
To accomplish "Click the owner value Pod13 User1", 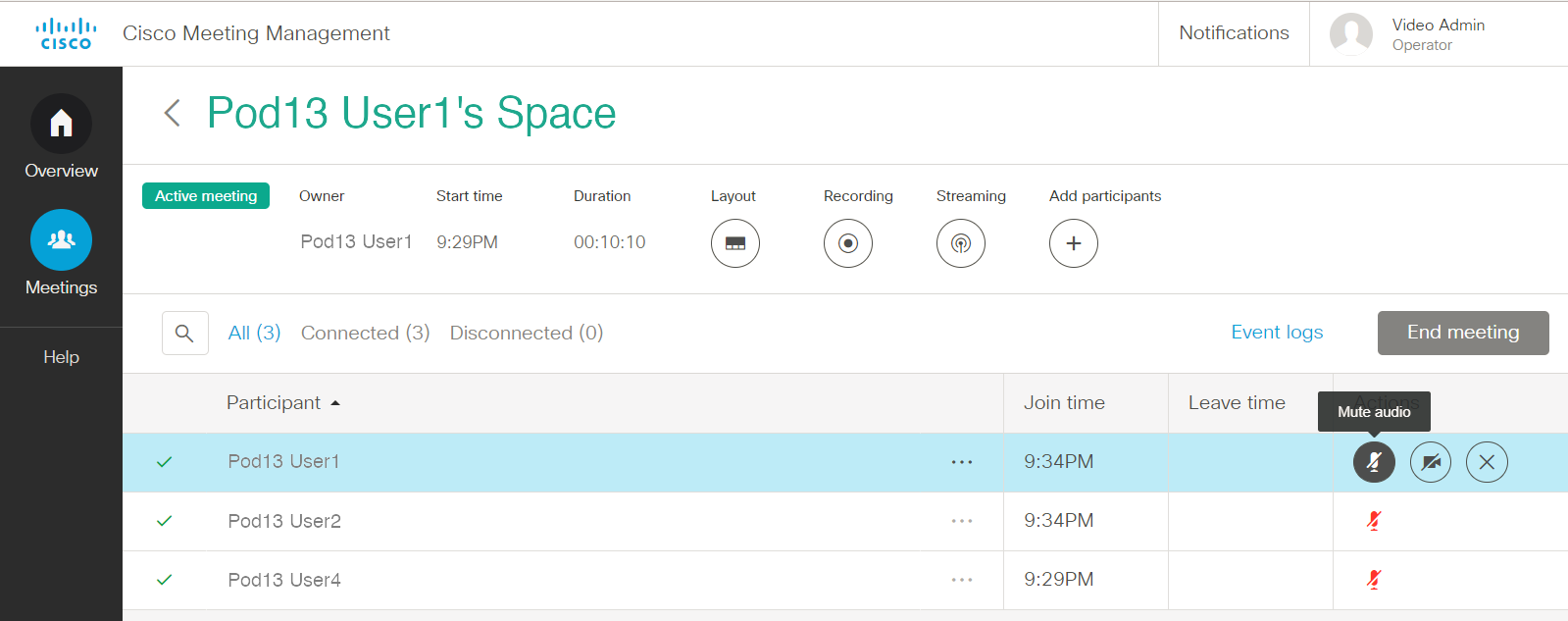I will [x=356, y=241].
